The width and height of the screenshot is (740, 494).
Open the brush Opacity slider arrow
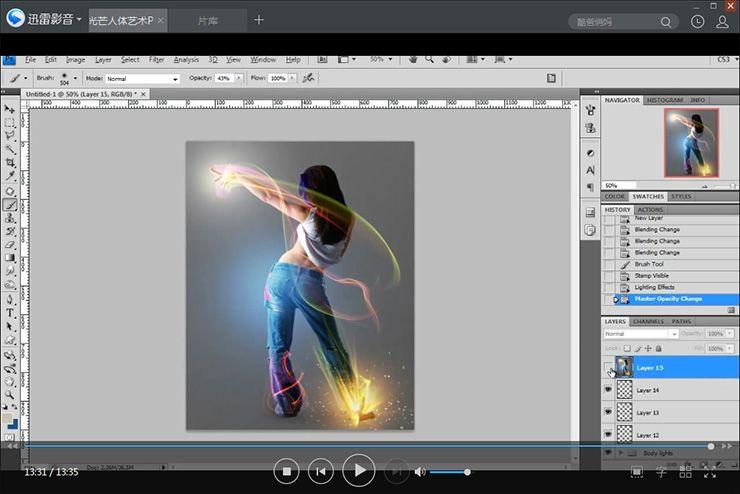tap(239, 78)
